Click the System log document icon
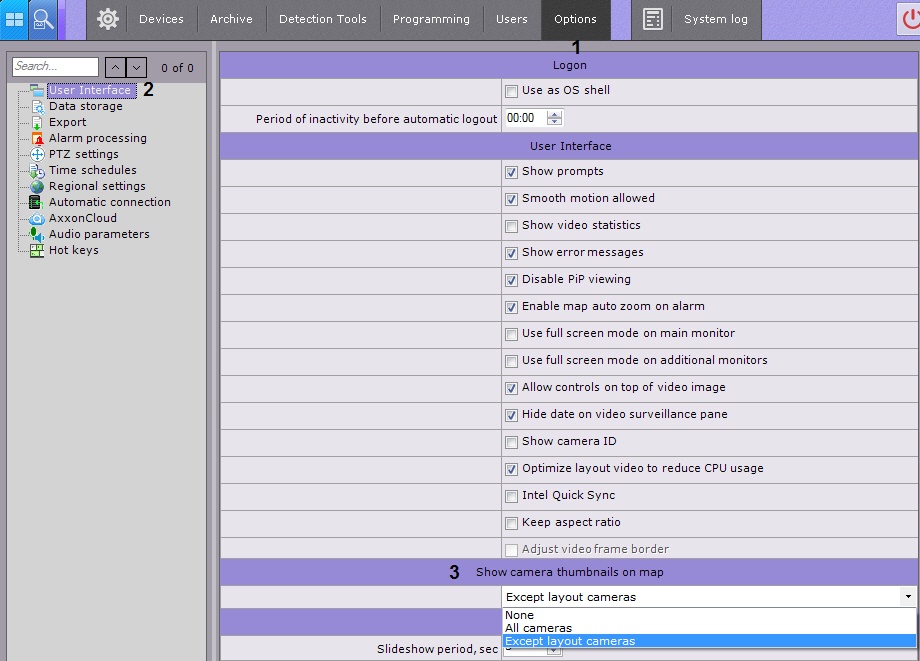The width and height of the screenshot is (920, 661). point(653,19)
